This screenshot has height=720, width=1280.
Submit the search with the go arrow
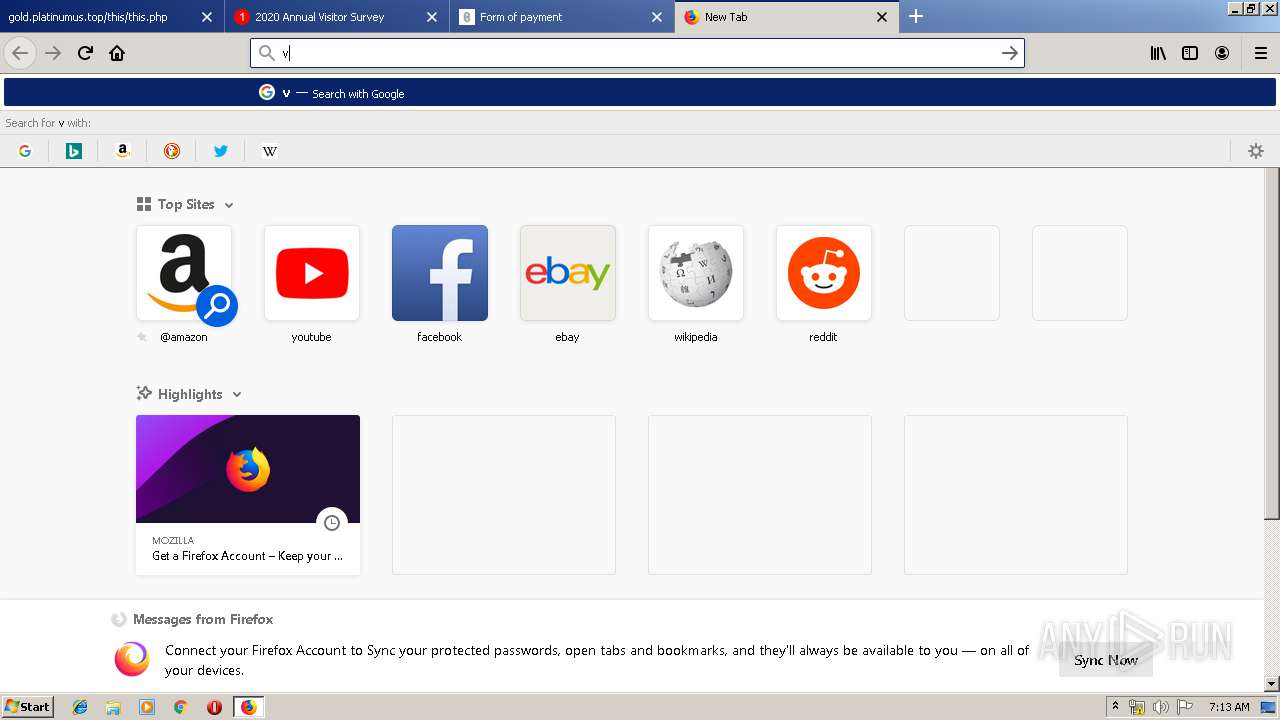coord(1010,53)
